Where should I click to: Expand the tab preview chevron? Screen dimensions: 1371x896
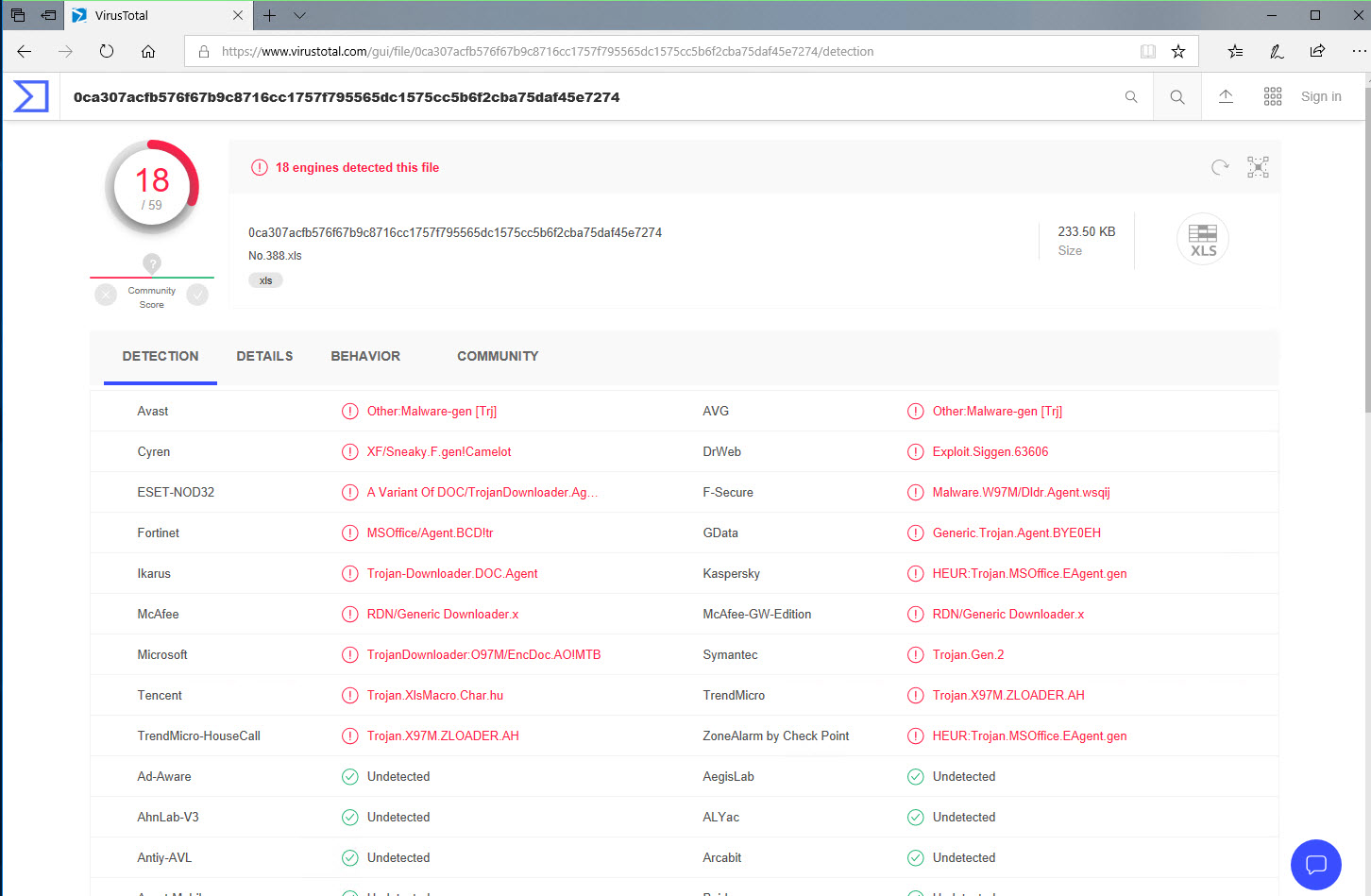(x=299, y=15)
